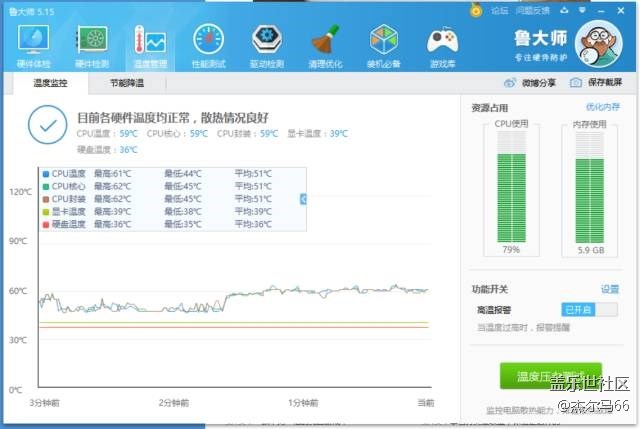The height and width of the screenshot is (429, 640).
Task: Open the 性能测试 performance test gauge icon
Action: 208,44
